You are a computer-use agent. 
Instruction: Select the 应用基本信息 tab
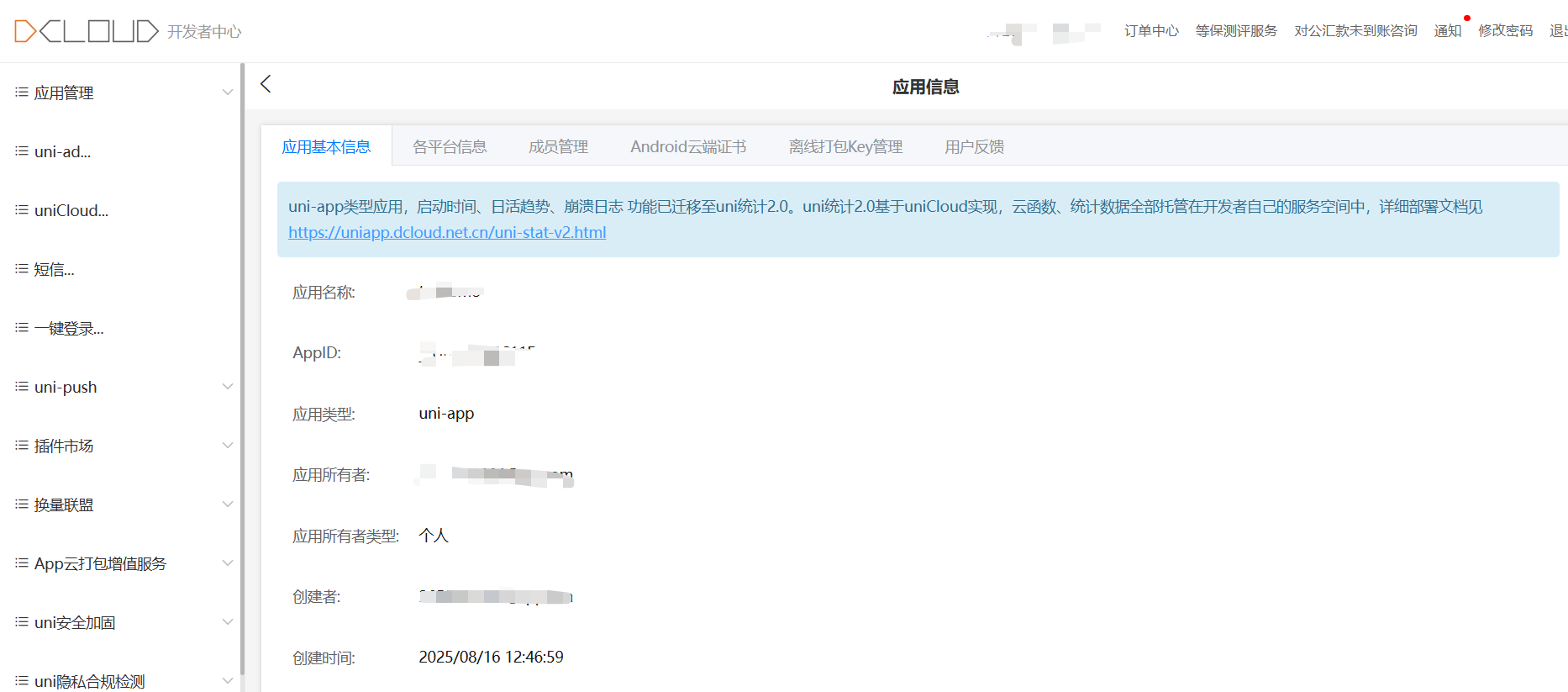(x=326, y=146)
